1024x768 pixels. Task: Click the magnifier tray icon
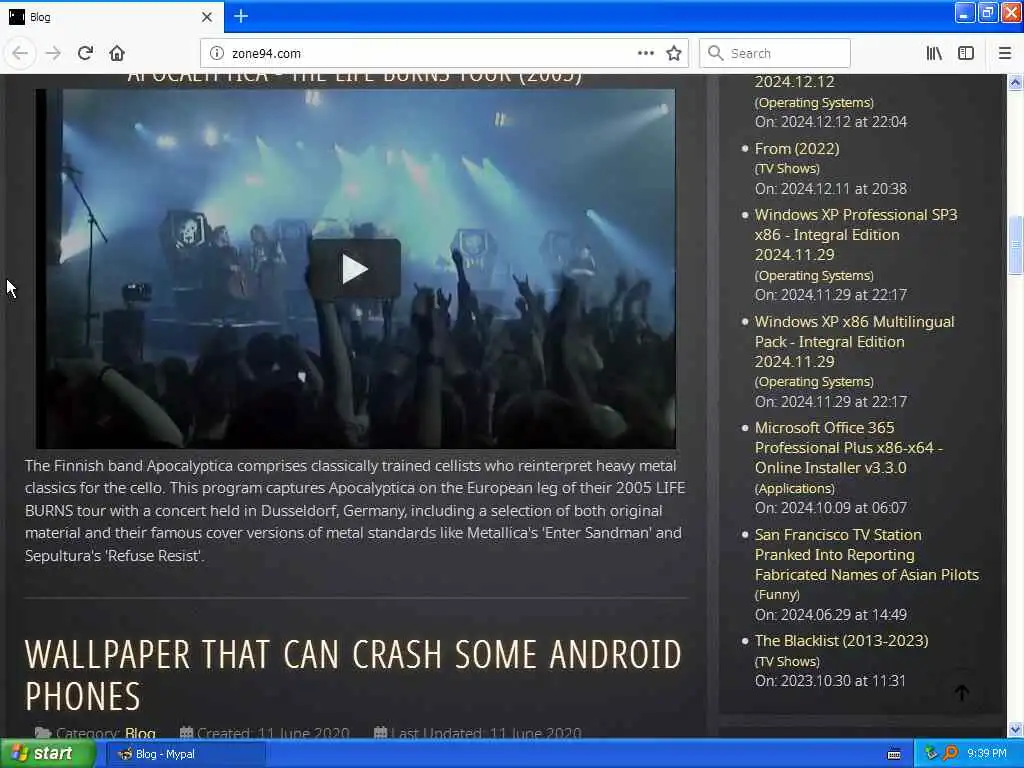(950, 754)
